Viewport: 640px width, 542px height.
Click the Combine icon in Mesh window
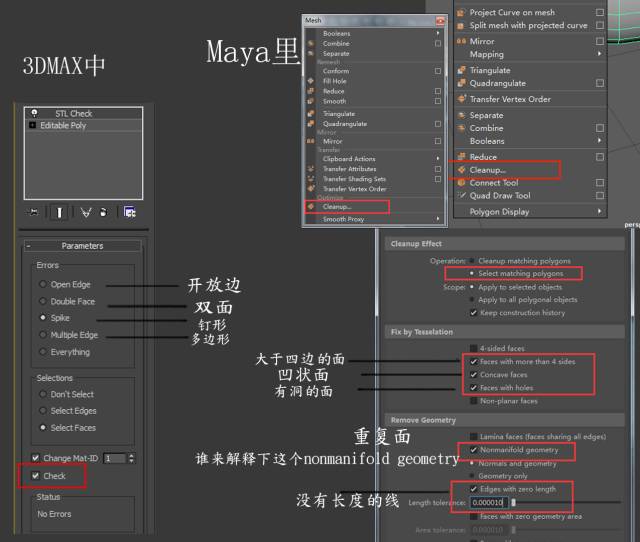[x=311, y=43]
